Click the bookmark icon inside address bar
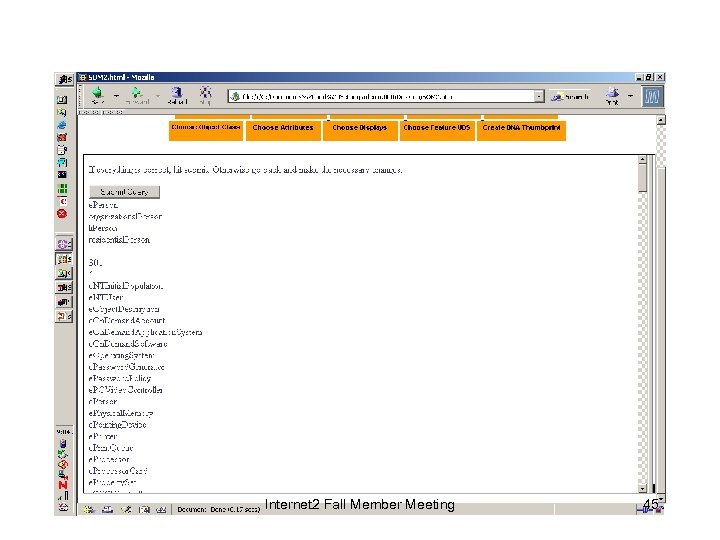The image size is (720, 540). (x=235, y=96)
